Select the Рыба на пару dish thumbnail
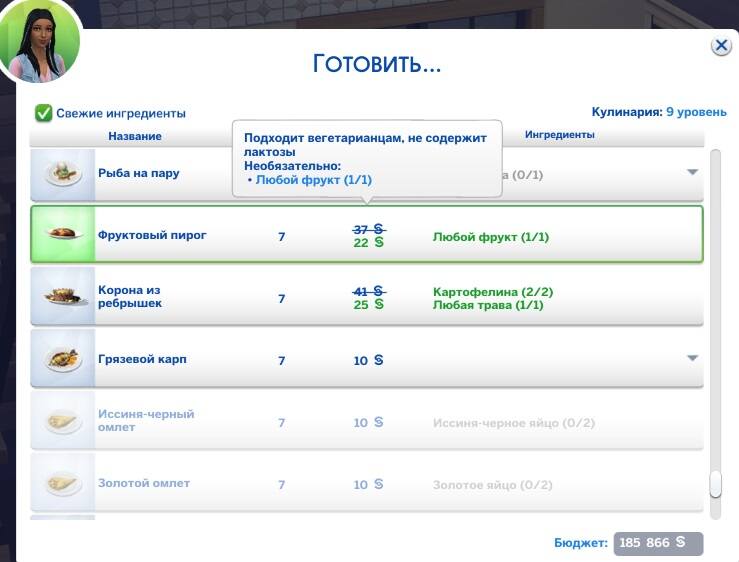This screenshot has height=562, width=739. click(63, 174)
